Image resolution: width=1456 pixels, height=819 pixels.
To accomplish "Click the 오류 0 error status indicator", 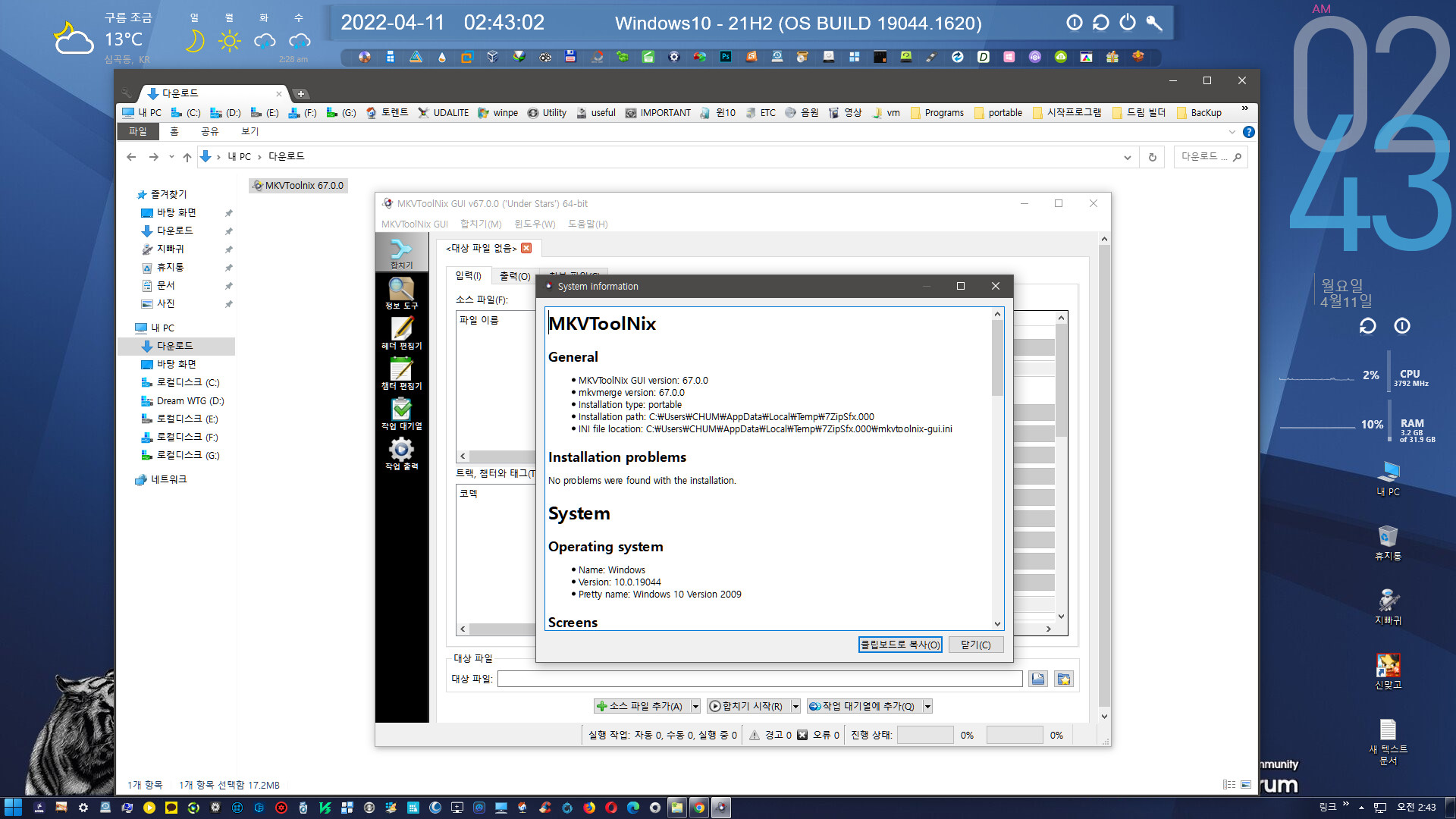I will [818, 735].
